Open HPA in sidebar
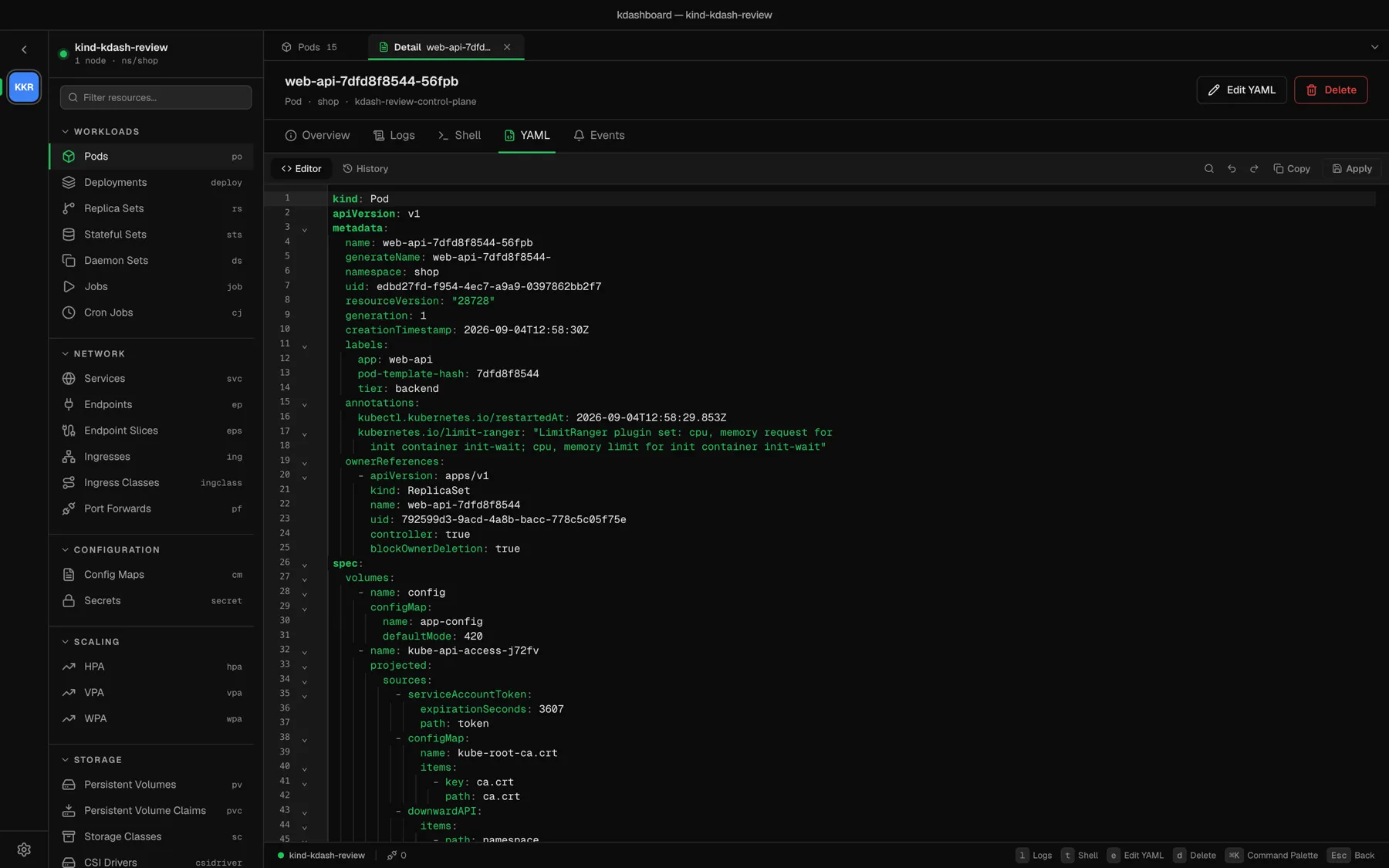Image resolution: width=1389 pixels, height=868 pixels. click(151, 667)
